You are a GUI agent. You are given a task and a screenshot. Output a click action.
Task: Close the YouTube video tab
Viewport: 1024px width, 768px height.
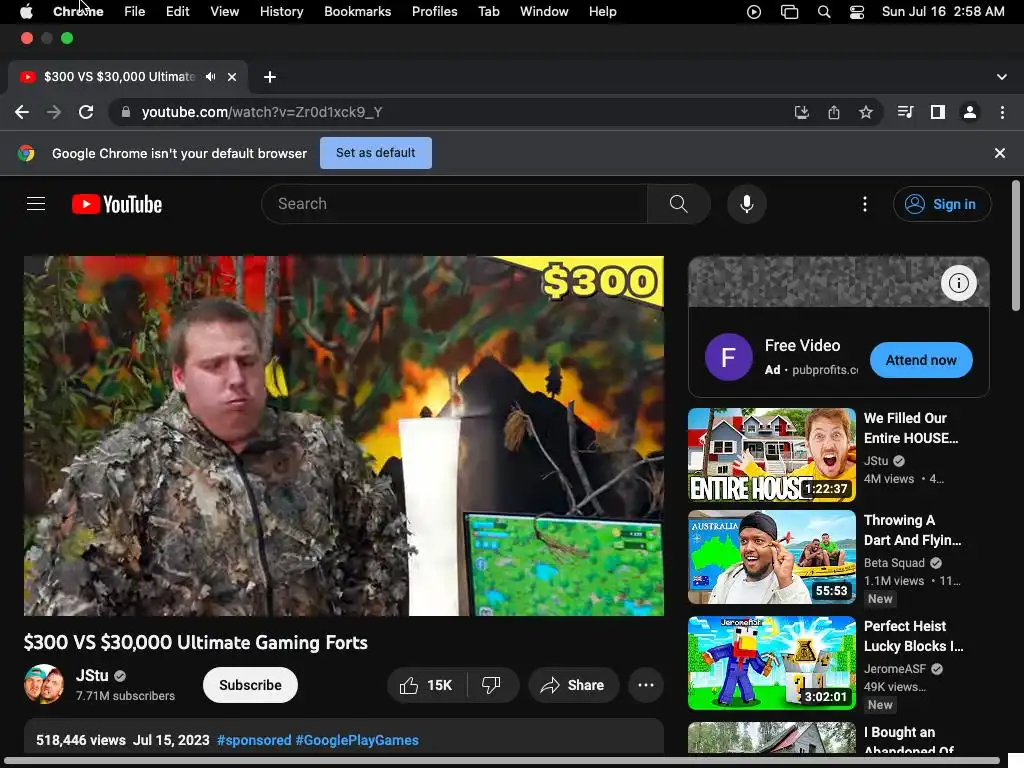coord(232,77)
